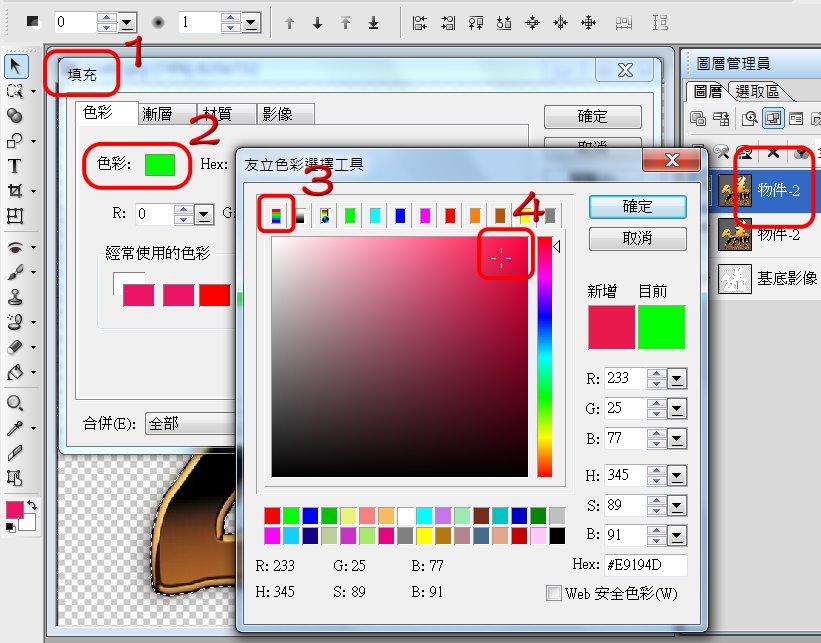Send object to bottom arrow
The width and height of the screenshot is (821, 643).
pyautogui.click(x=373, y=23)
